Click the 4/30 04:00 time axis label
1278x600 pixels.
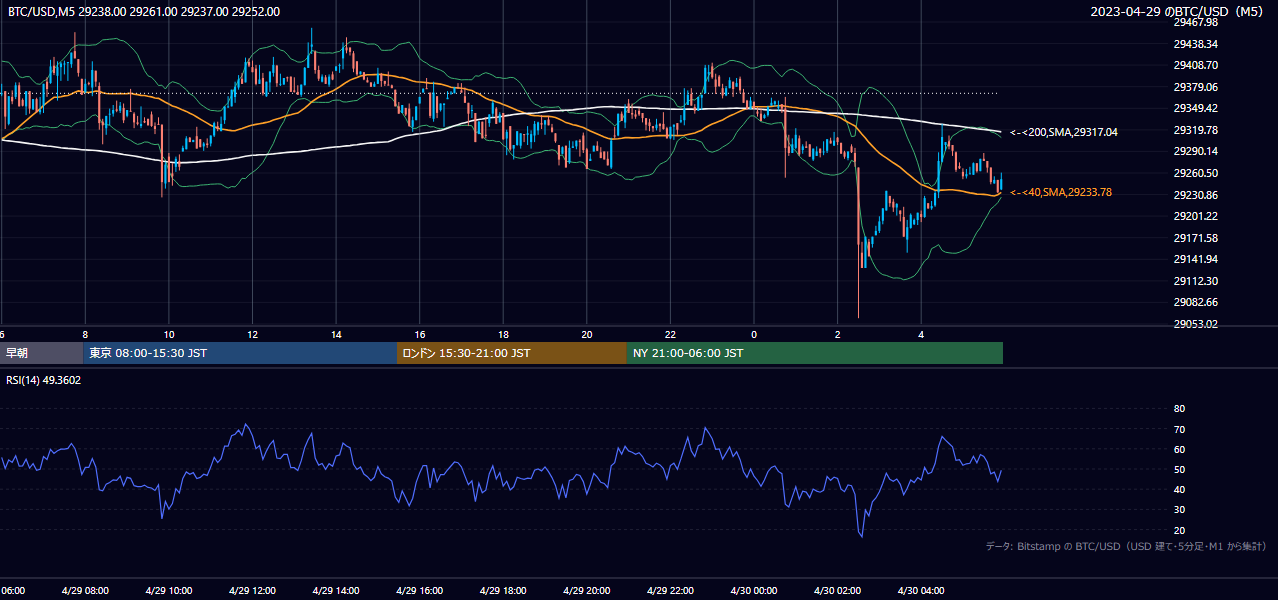(921, 590)
